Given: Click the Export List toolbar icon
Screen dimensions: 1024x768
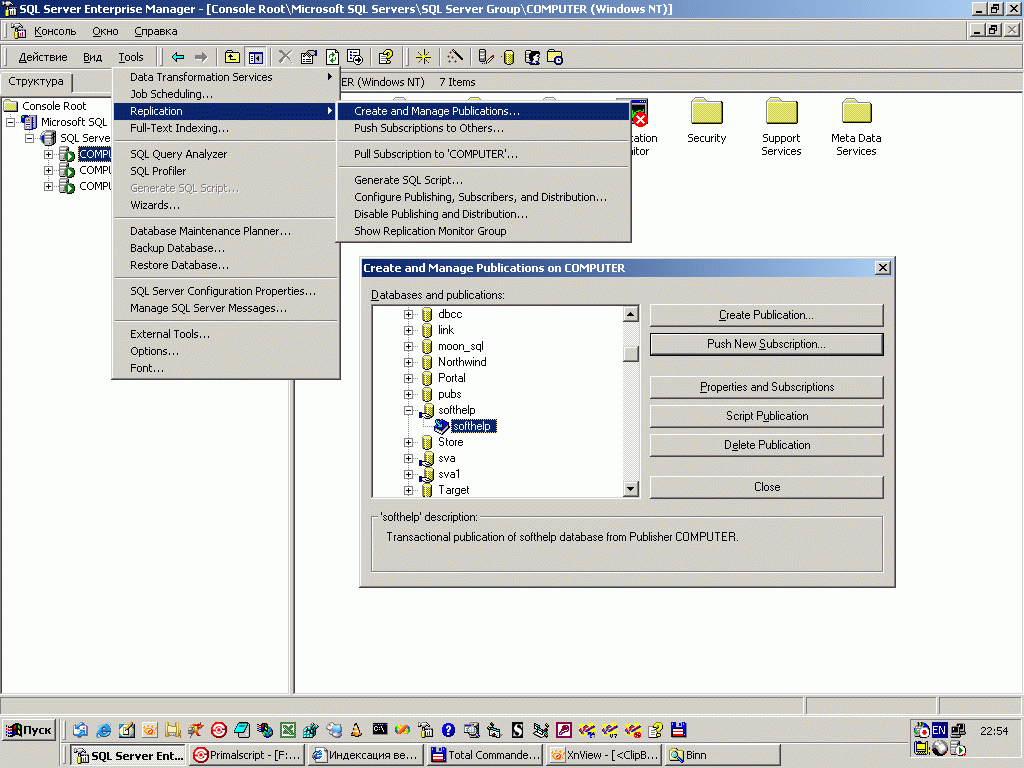Looking at the screenshot, I should click(x=355, y=57).
